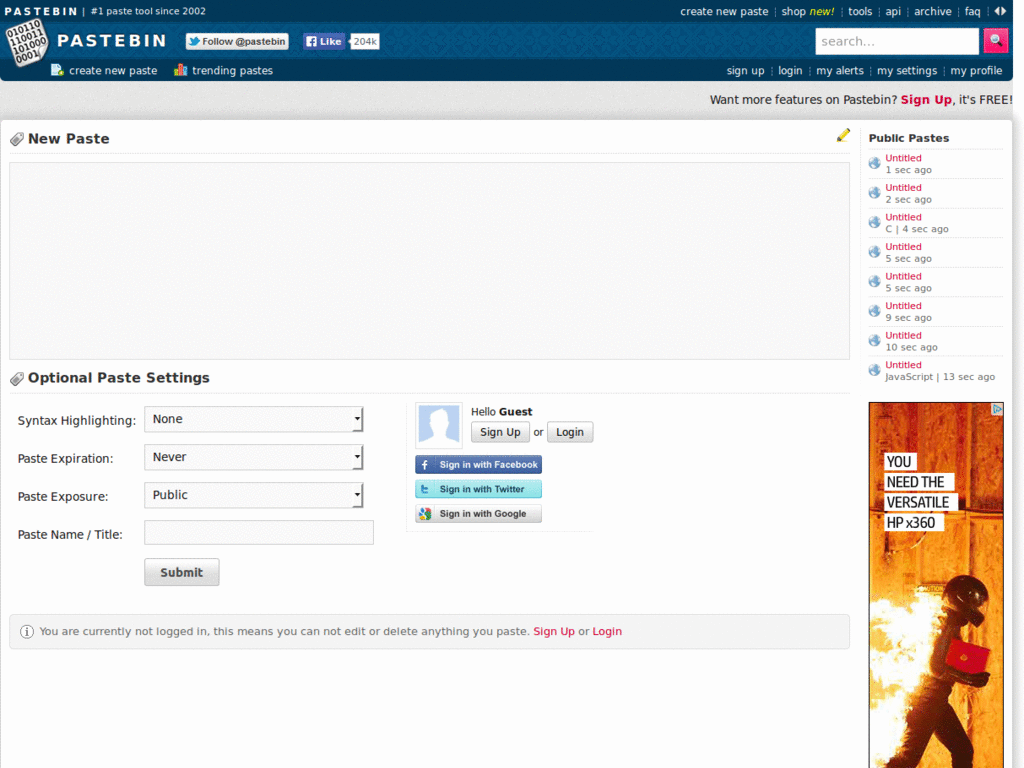Click inside the Paste Name / Title field
The image size is (1024, 768).
(x=258, y=532)
